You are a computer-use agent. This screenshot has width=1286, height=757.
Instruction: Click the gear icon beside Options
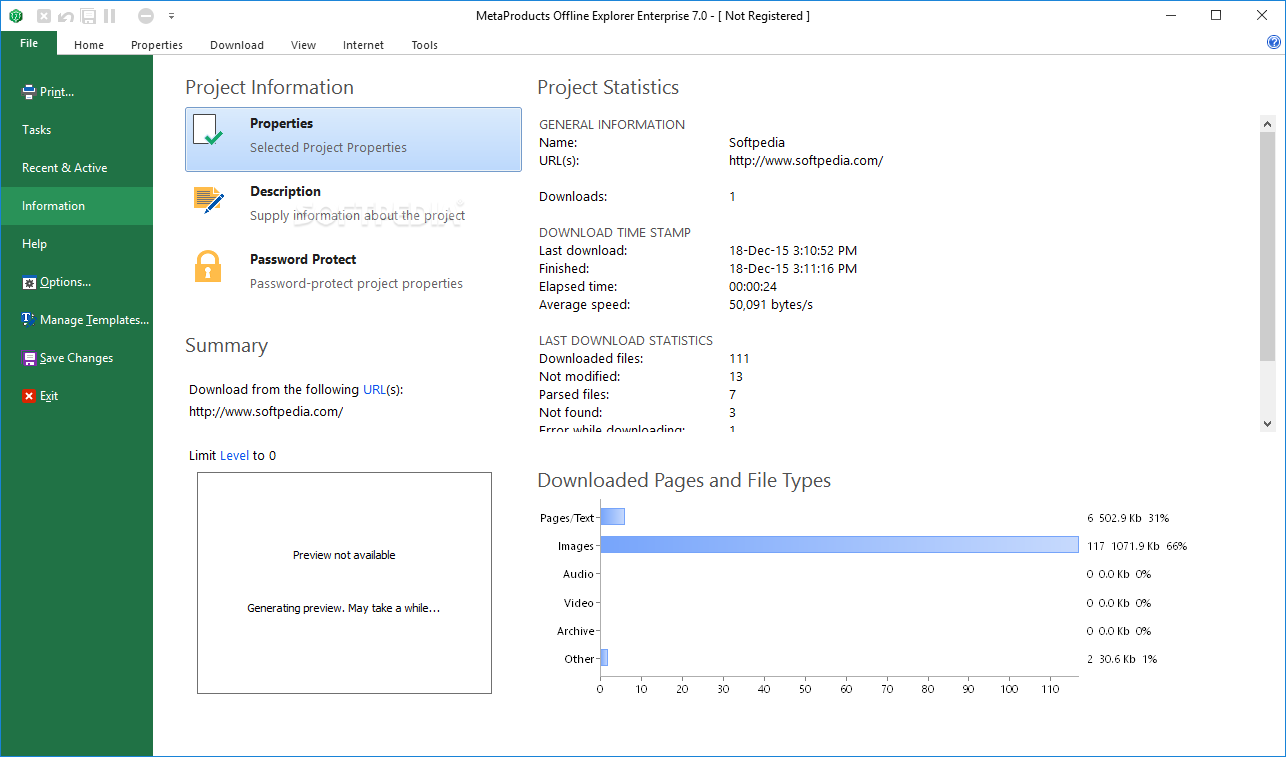coord(29,282)
